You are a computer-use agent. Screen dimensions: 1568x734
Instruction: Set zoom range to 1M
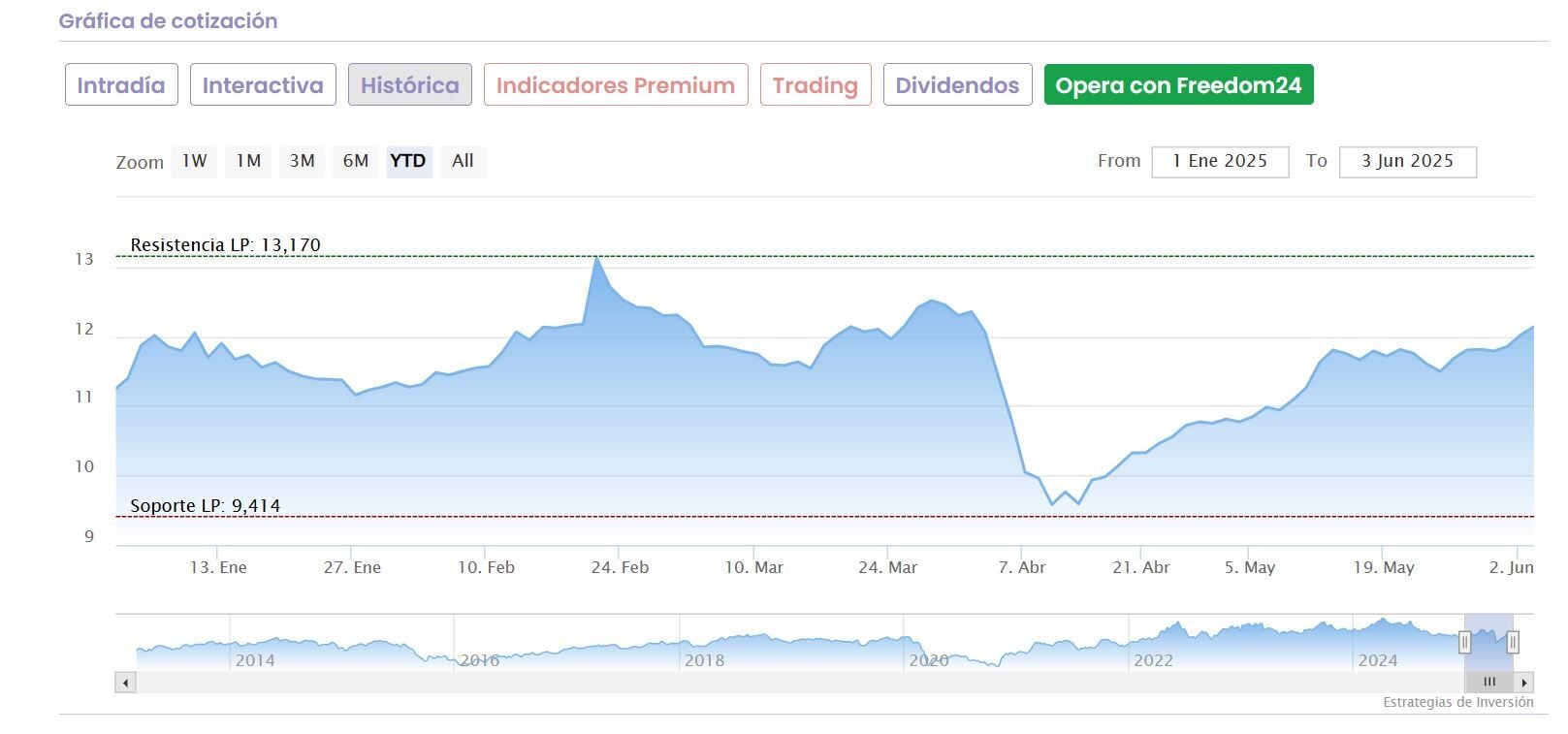pos(249,161)
